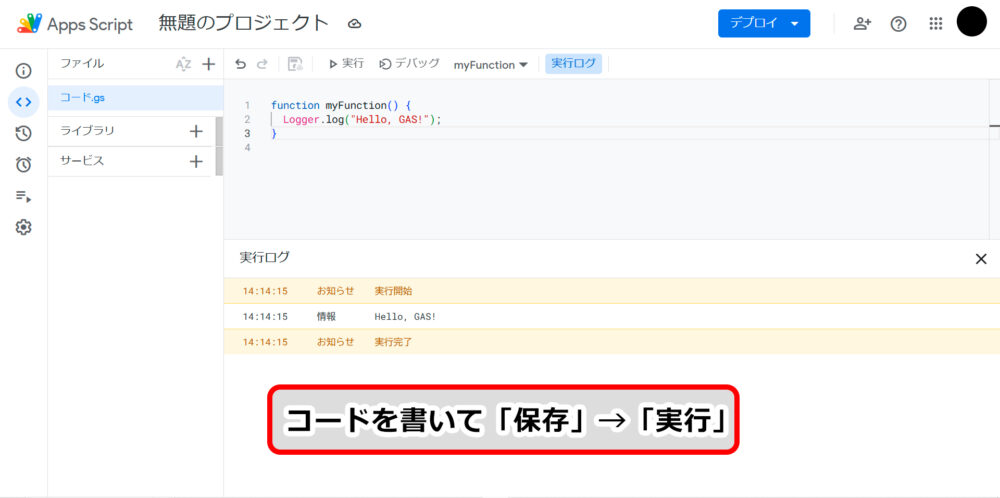Image resolution: width=1000 pixels, height=498 pixels.
Task: Run the script with 実行 button
Action: [346, 64]
